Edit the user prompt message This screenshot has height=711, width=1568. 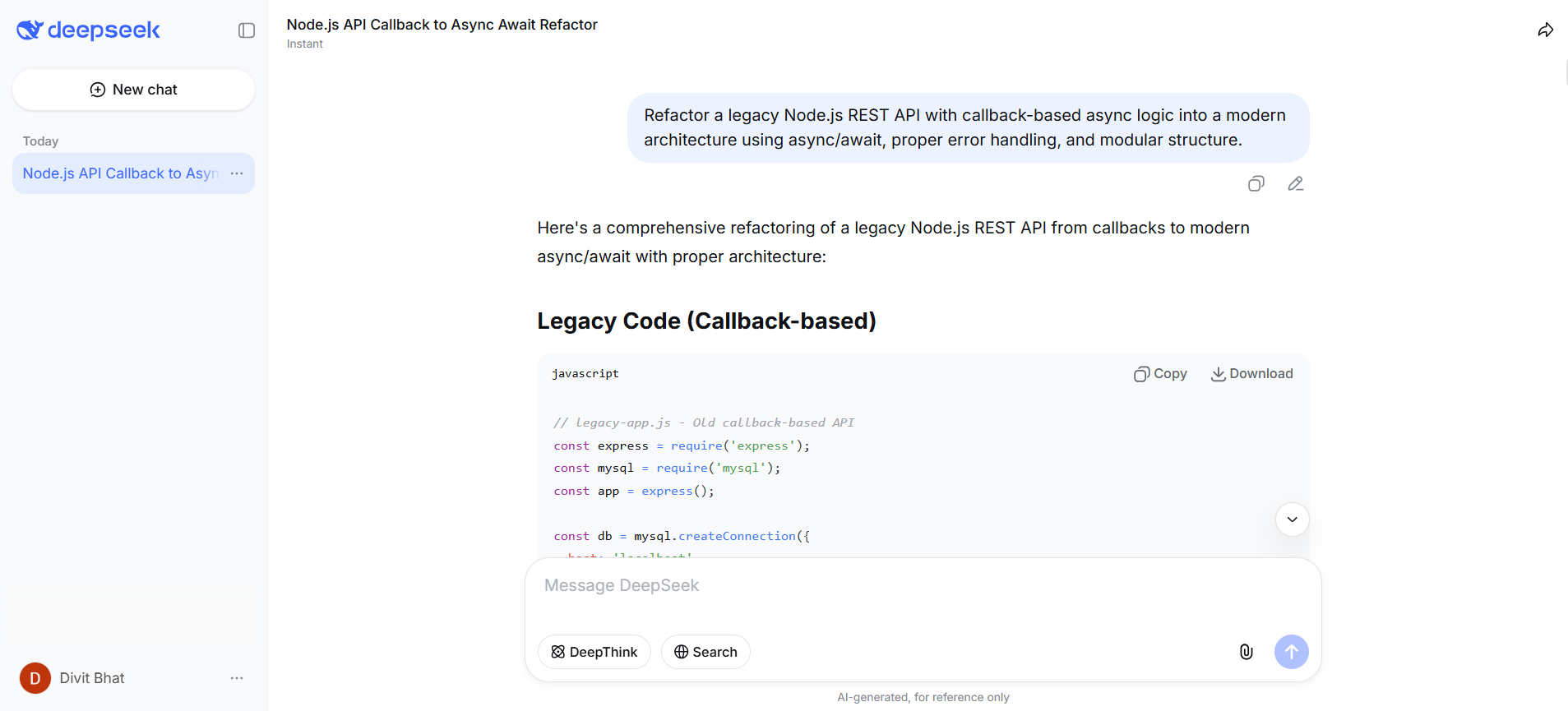click(1296, 184)
